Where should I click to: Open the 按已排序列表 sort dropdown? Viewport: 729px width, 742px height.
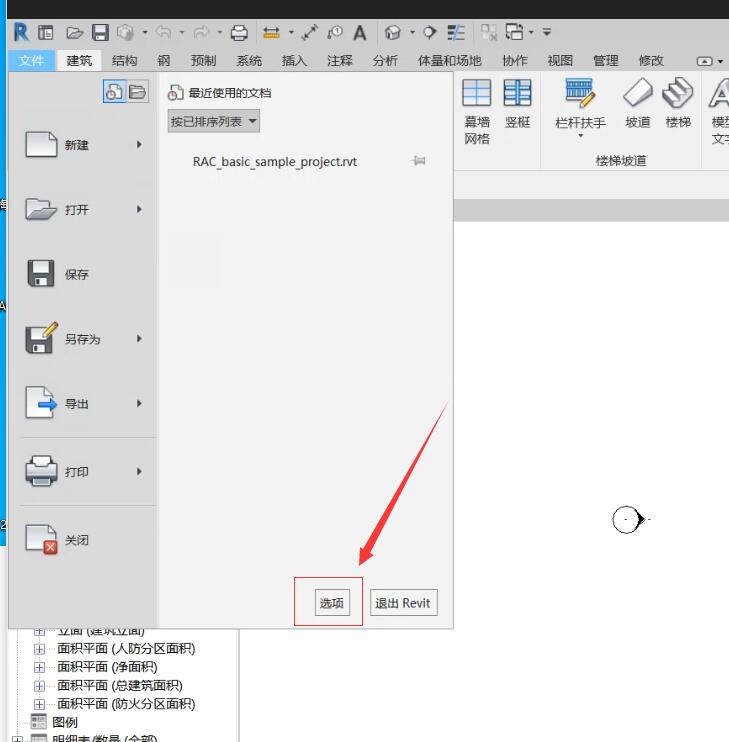tap(214, 122)
